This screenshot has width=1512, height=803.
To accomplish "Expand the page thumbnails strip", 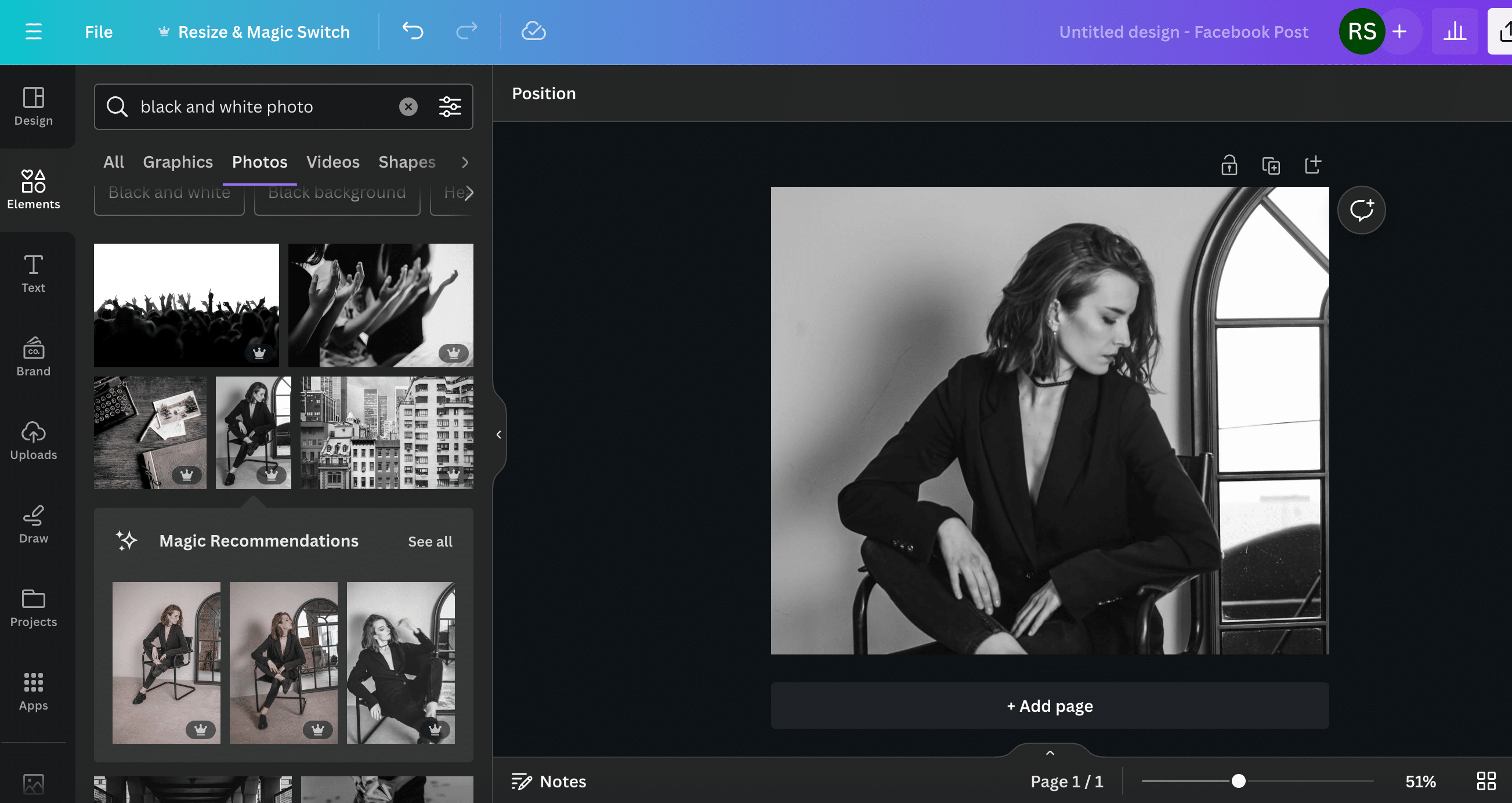I will tap(1050, 752).
